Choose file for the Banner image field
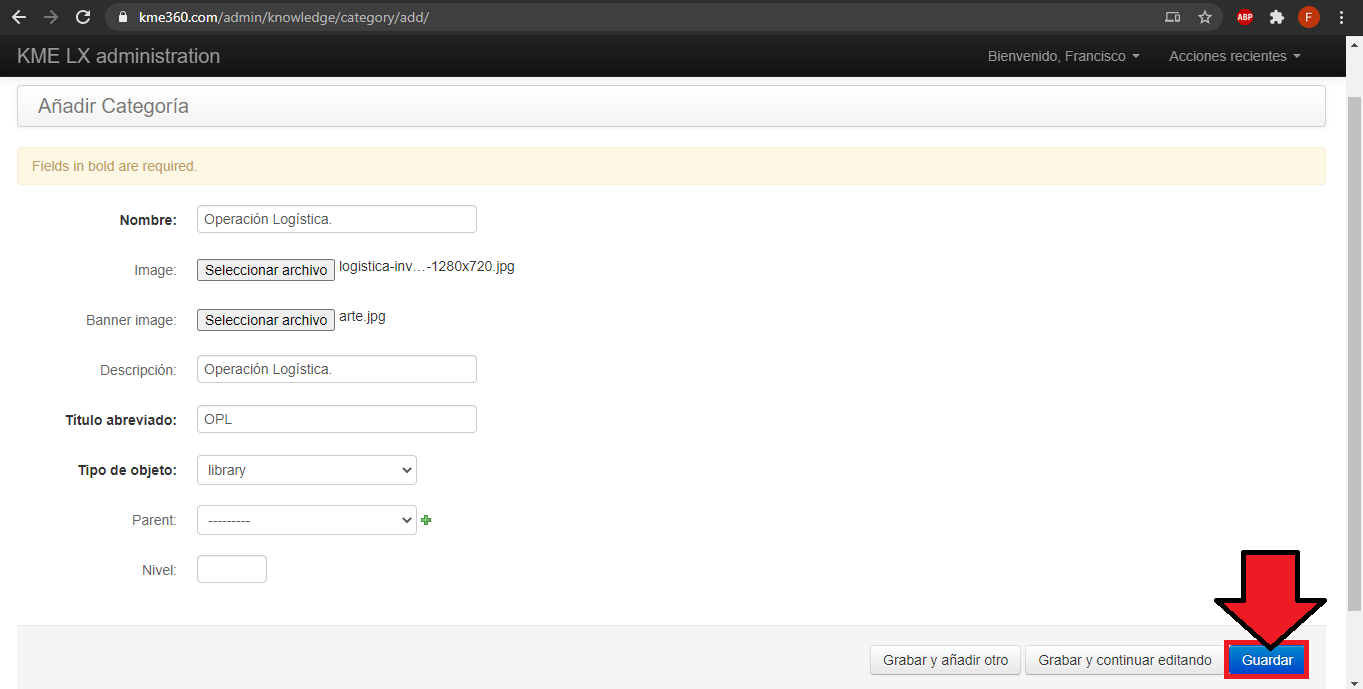1363x689 pixels. [266, 320]
